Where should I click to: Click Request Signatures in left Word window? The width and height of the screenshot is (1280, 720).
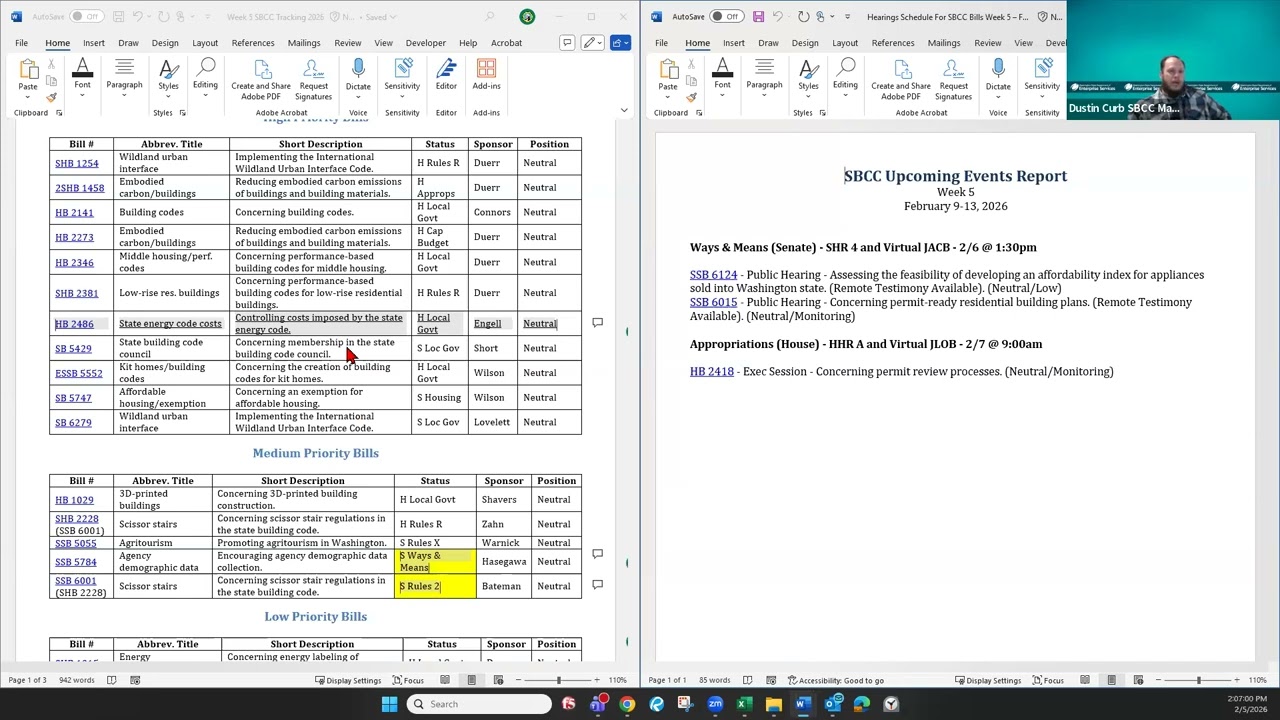tap(313, 78)
